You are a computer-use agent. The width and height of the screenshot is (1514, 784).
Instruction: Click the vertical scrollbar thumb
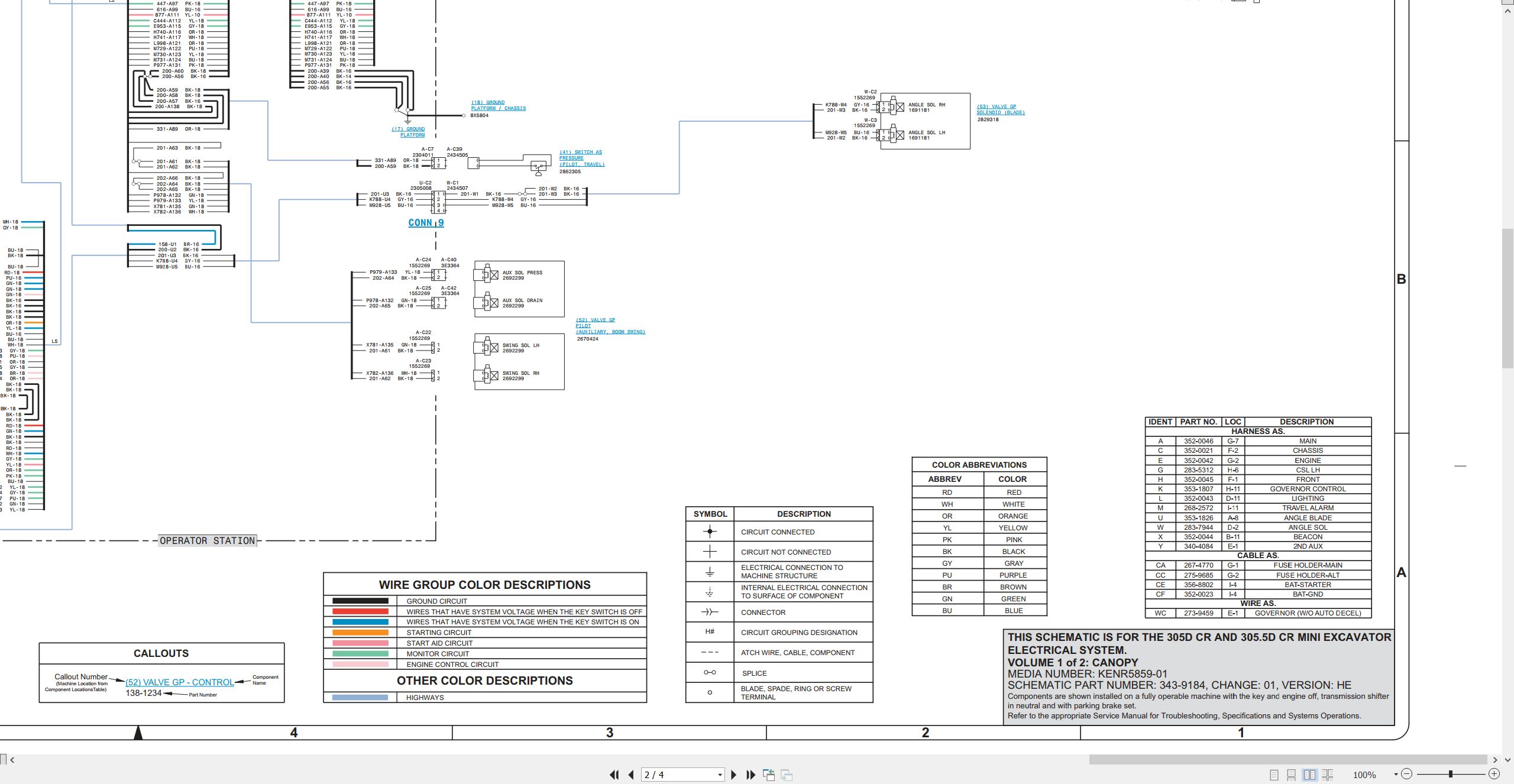click(x=1507, y=298)
